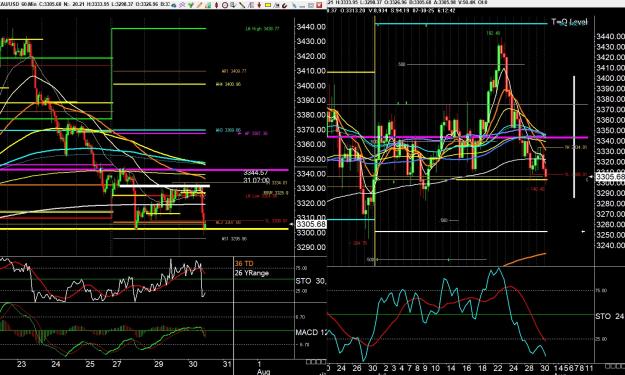Click the text annotation tool icon

(276, 5)
